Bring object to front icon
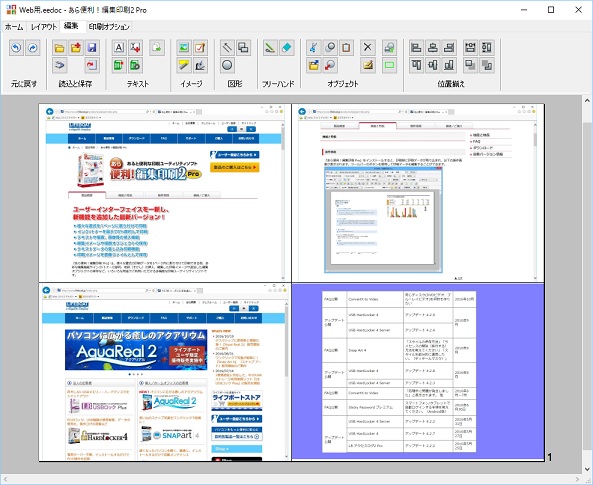The height and width of the screenshot is (485, 593). (470, 65)
